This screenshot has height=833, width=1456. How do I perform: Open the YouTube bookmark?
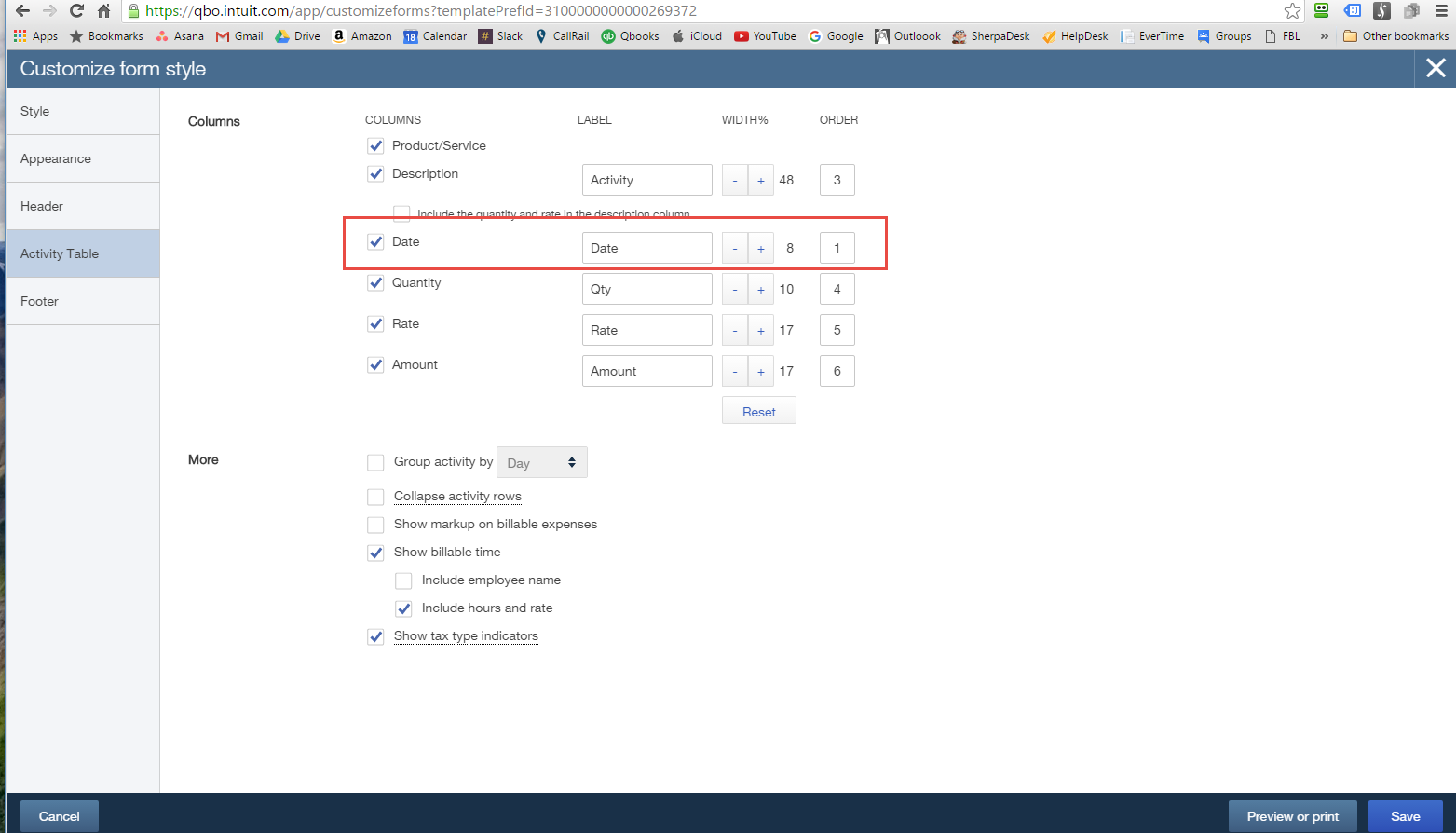click(x=765, y=35)
